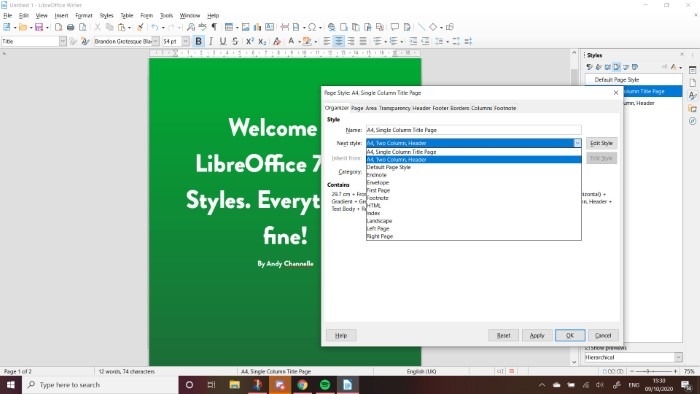The width and height of the screenshot is (700, 394).
Task: Switch to the Columns tab in dialog
Action: (482, 108)
